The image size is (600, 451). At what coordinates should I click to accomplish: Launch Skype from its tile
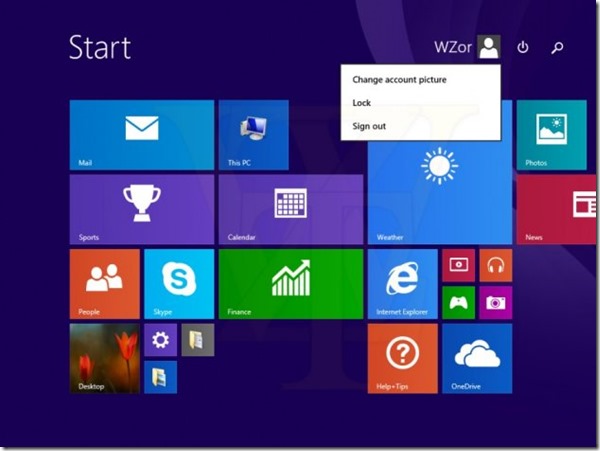(179, 283)
